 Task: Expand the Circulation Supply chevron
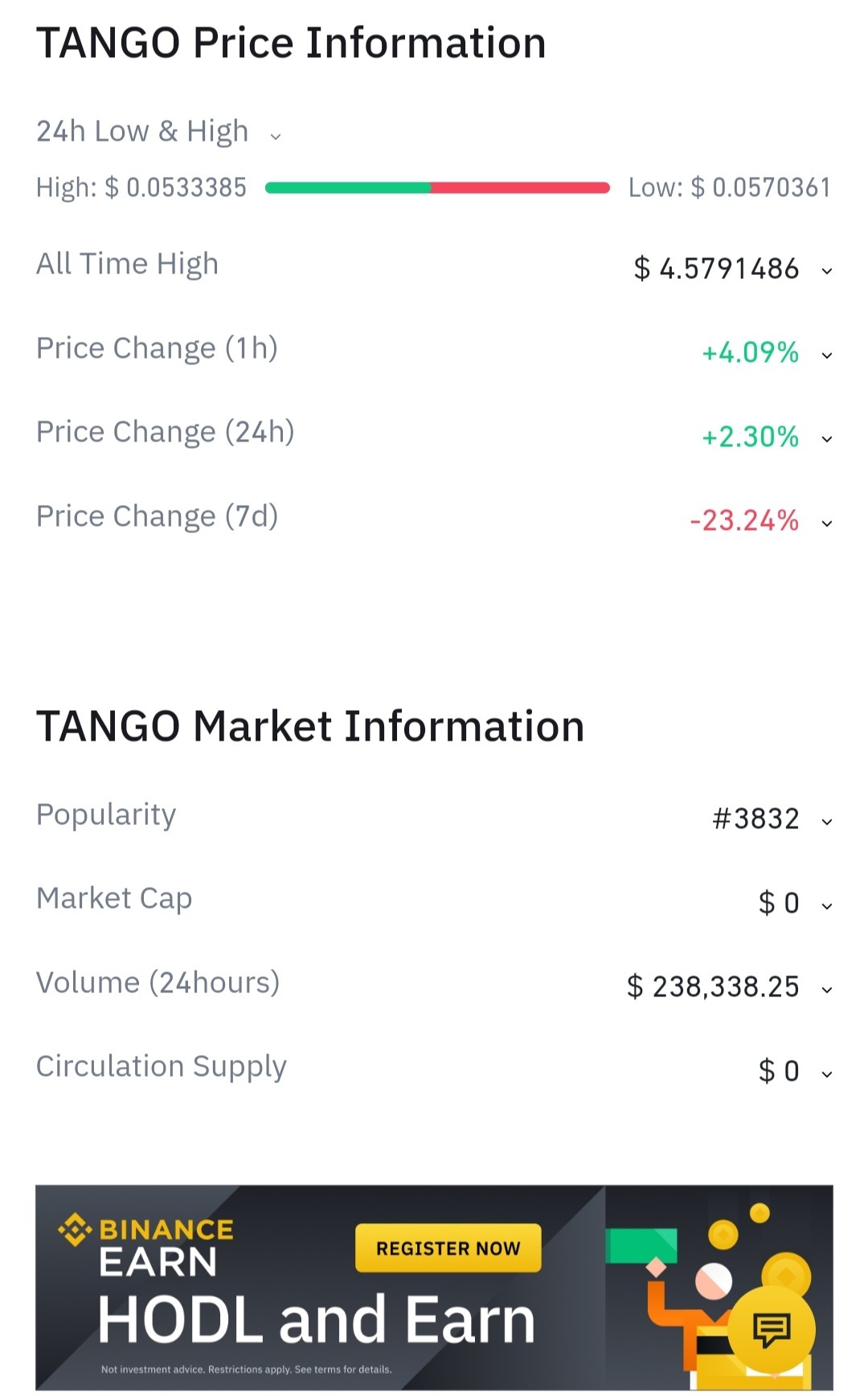click(826, 1074)
